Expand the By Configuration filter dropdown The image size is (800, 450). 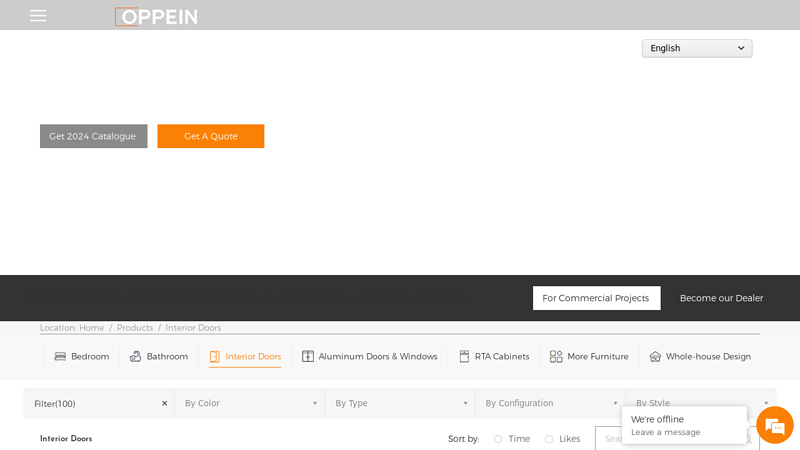tap(550, 403)
